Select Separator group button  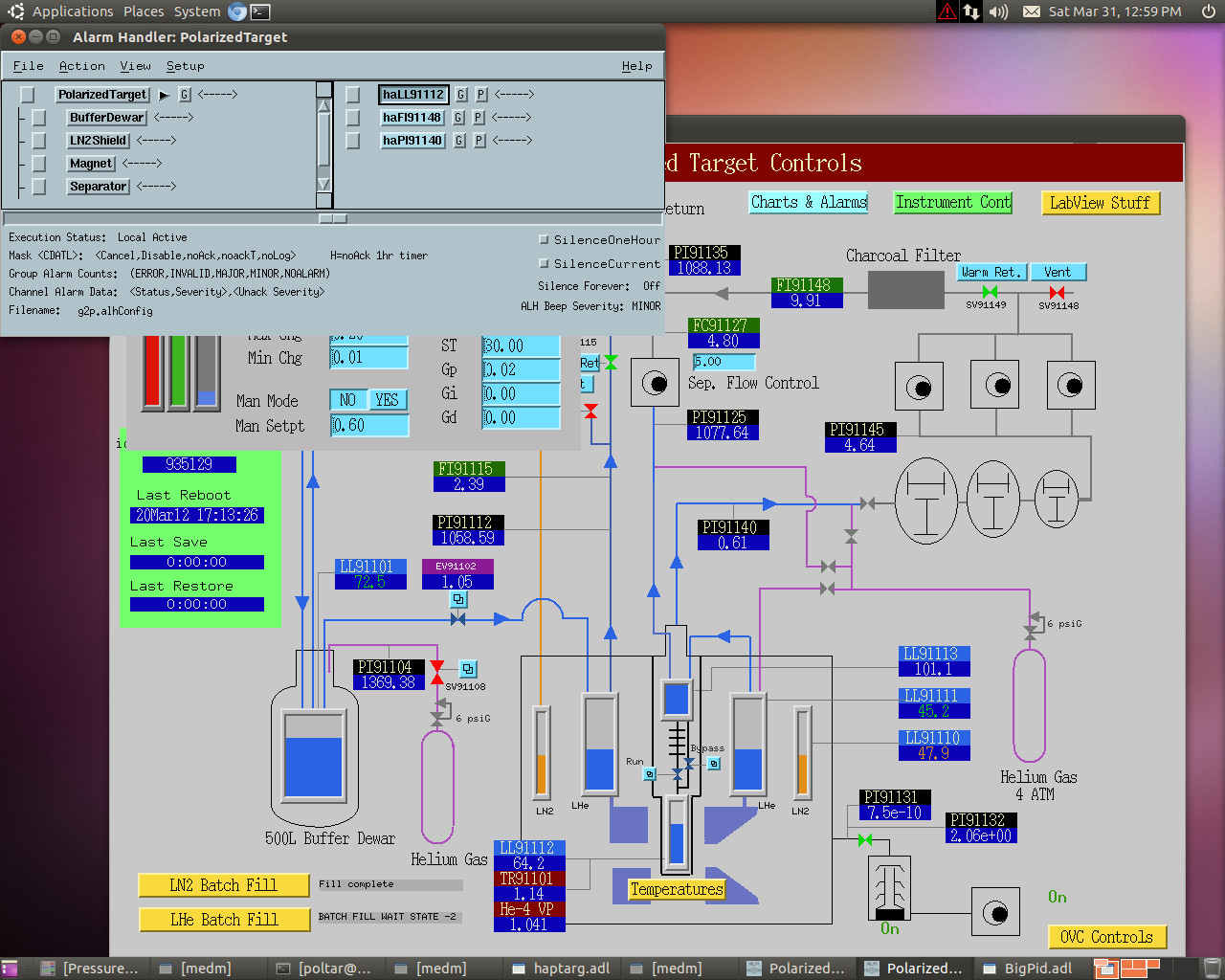[x=98, y=187]
